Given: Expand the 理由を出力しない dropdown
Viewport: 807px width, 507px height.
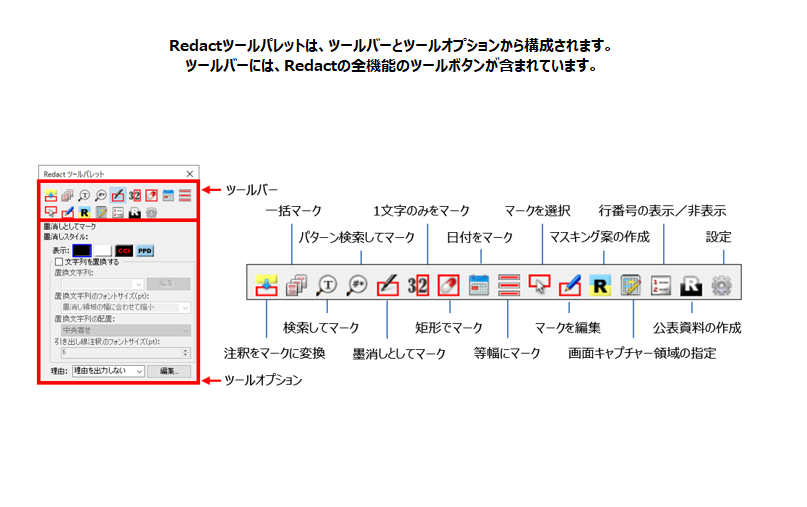Looking at the screenshot, I should [x=109, y=371].
